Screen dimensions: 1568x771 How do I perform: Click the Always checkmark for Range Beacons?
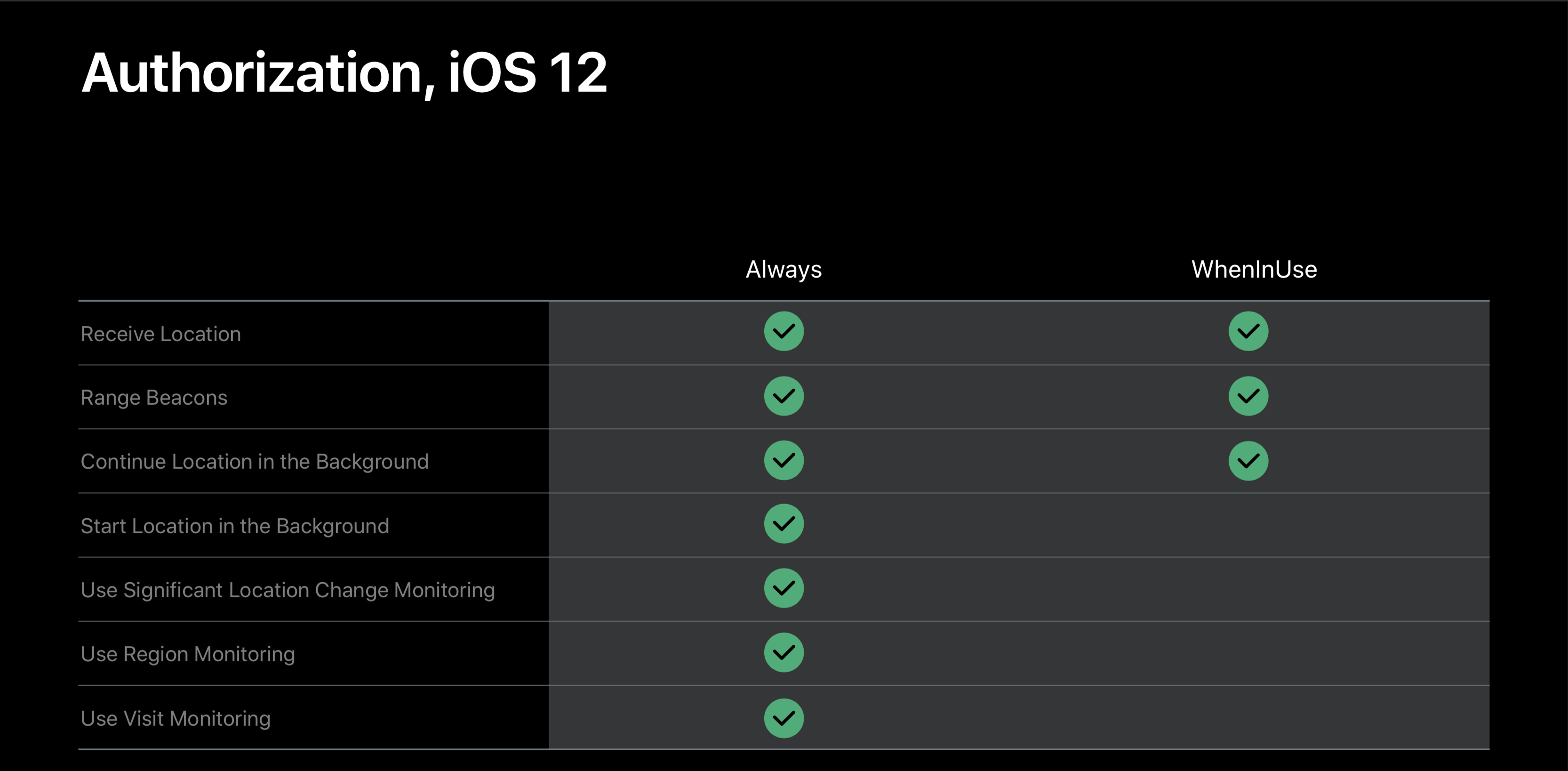click(784, 396)
